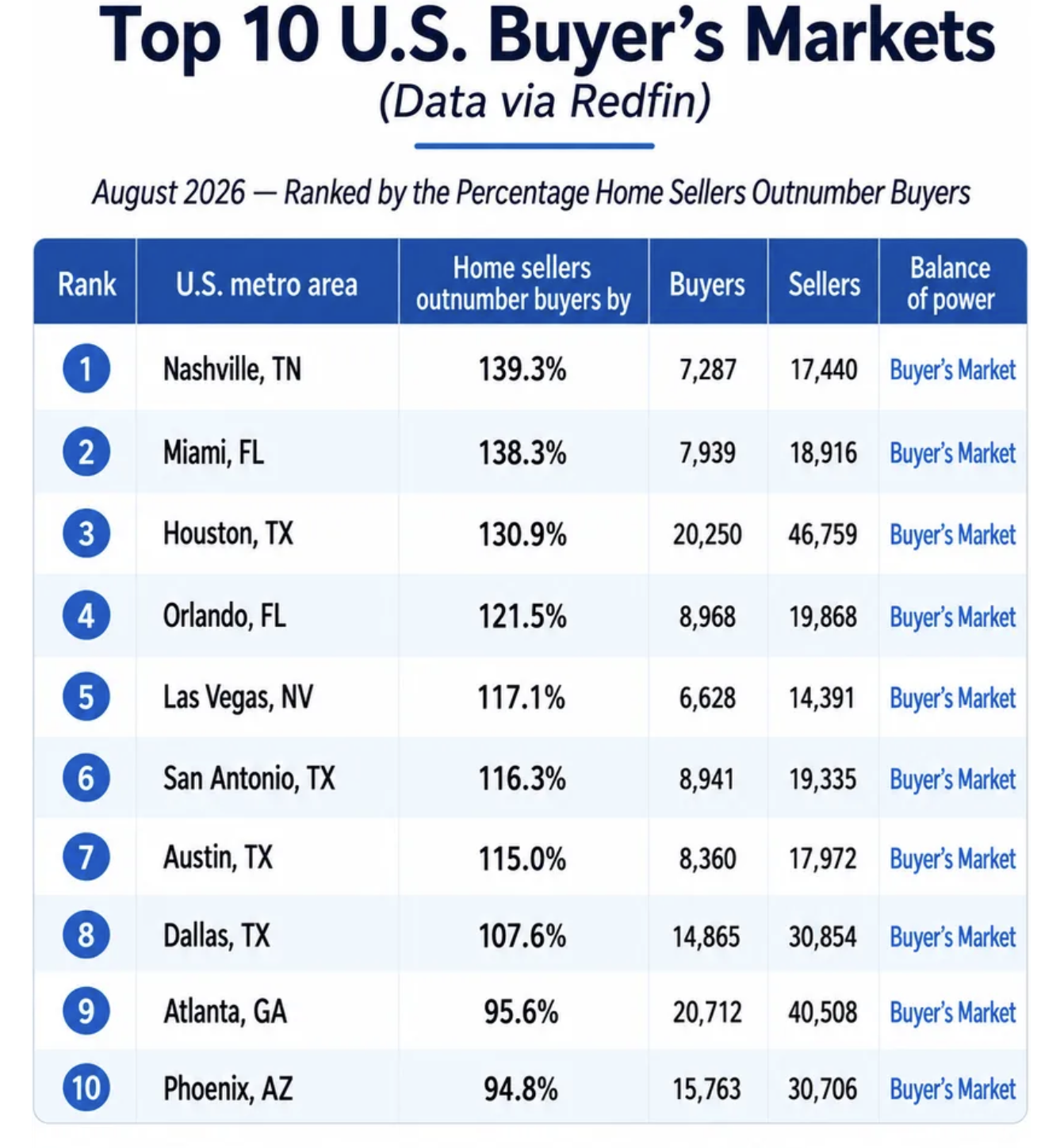The height and width of the screenshot is (1148, 1064).
Task: Click the rank 5 circle badge
Action: click(86, 697)
